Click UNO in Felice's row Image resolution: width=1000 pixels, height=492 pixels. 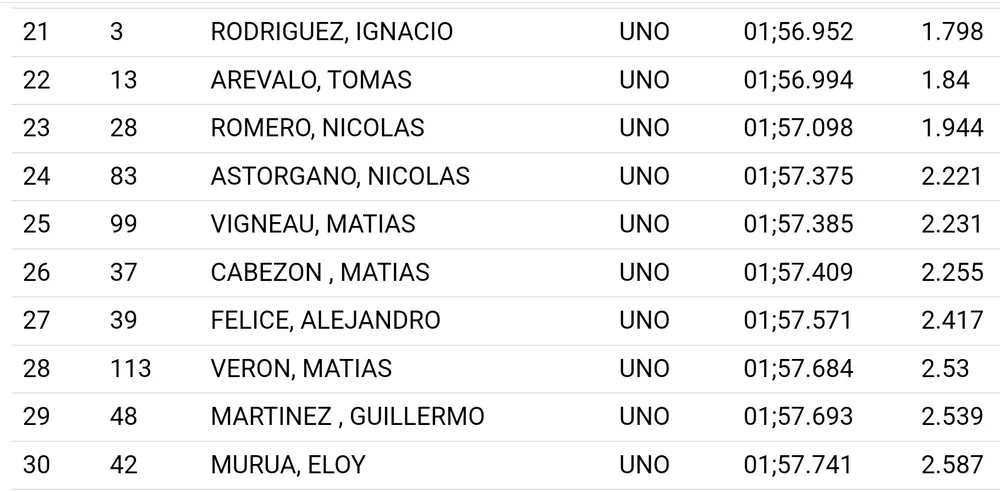point(644,320)
